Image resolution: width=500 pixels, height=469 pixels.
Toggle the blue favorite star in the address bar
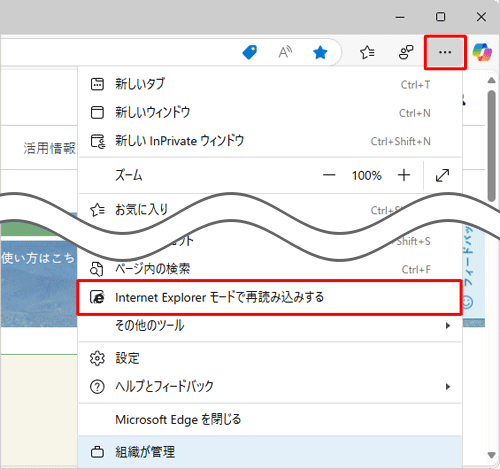click(320, 52)
